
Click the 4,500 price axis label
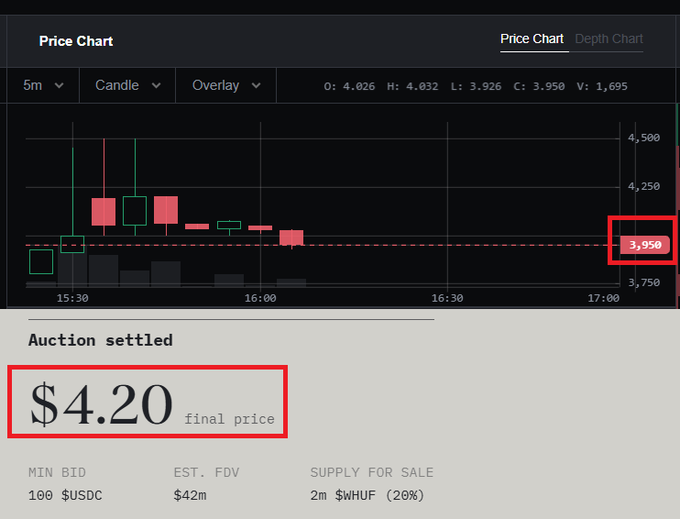pyautogui.click(x=644, y=138)
